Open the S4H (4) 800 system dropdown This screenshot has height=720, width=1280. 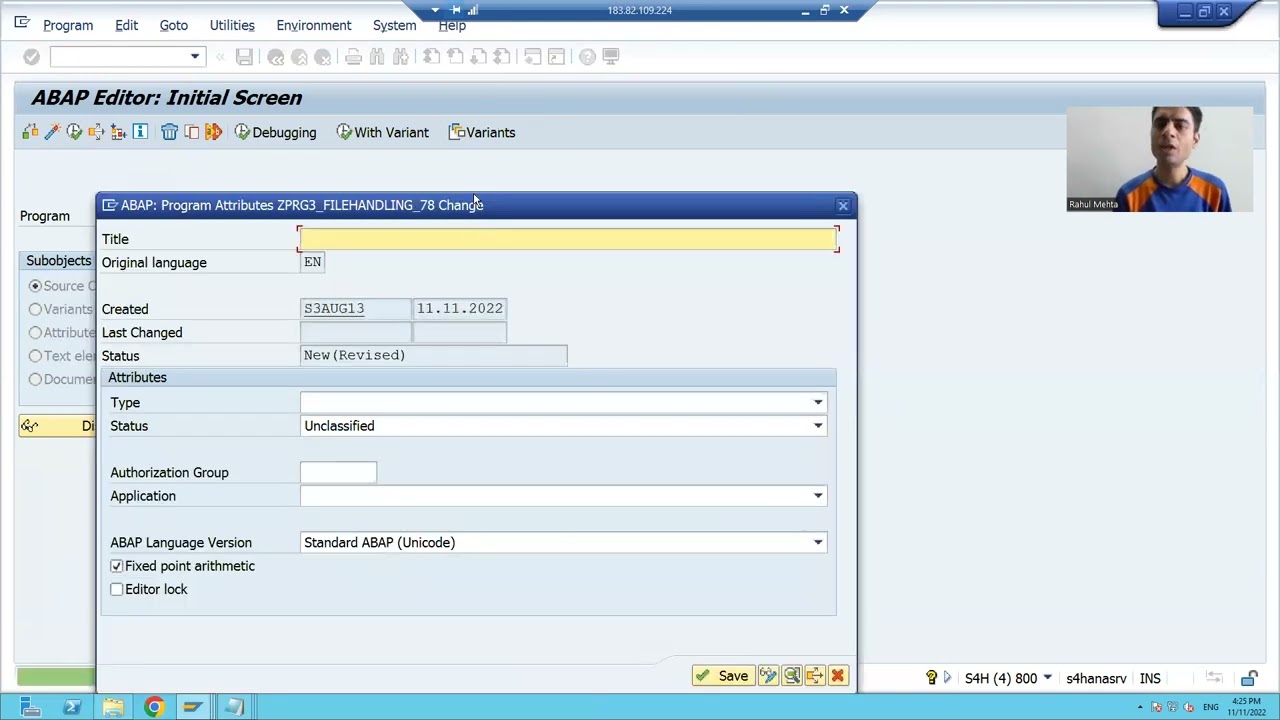(x=1047, y=678)
